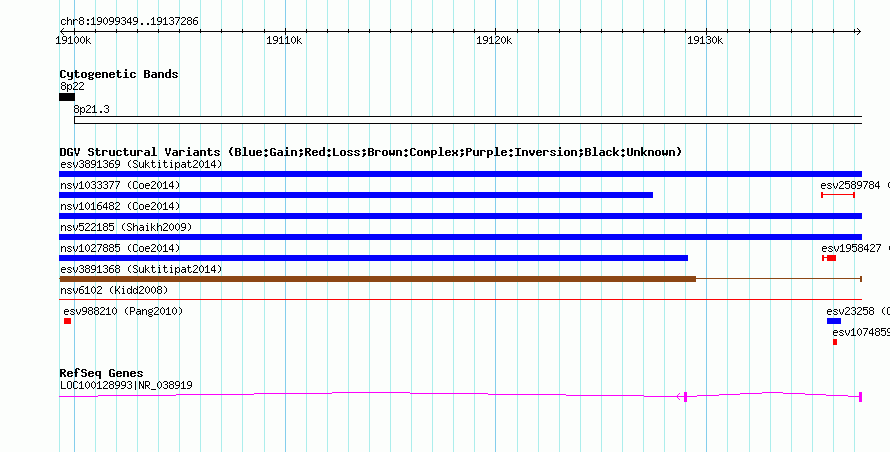Click the esv1074859 label text

pos(861,332)
